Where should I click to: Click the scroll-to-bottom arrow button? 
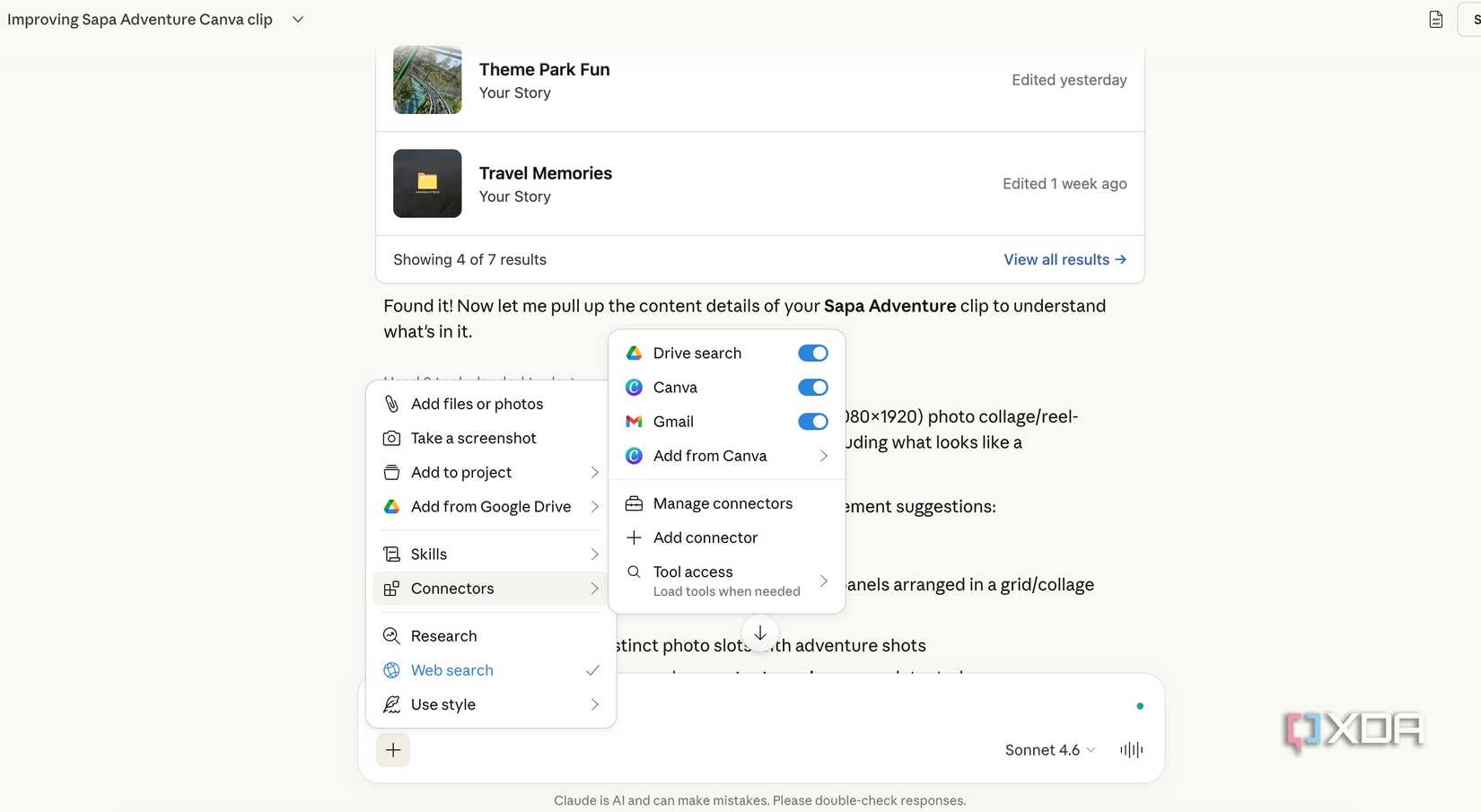pyautogui.click(x=760, y=633)
